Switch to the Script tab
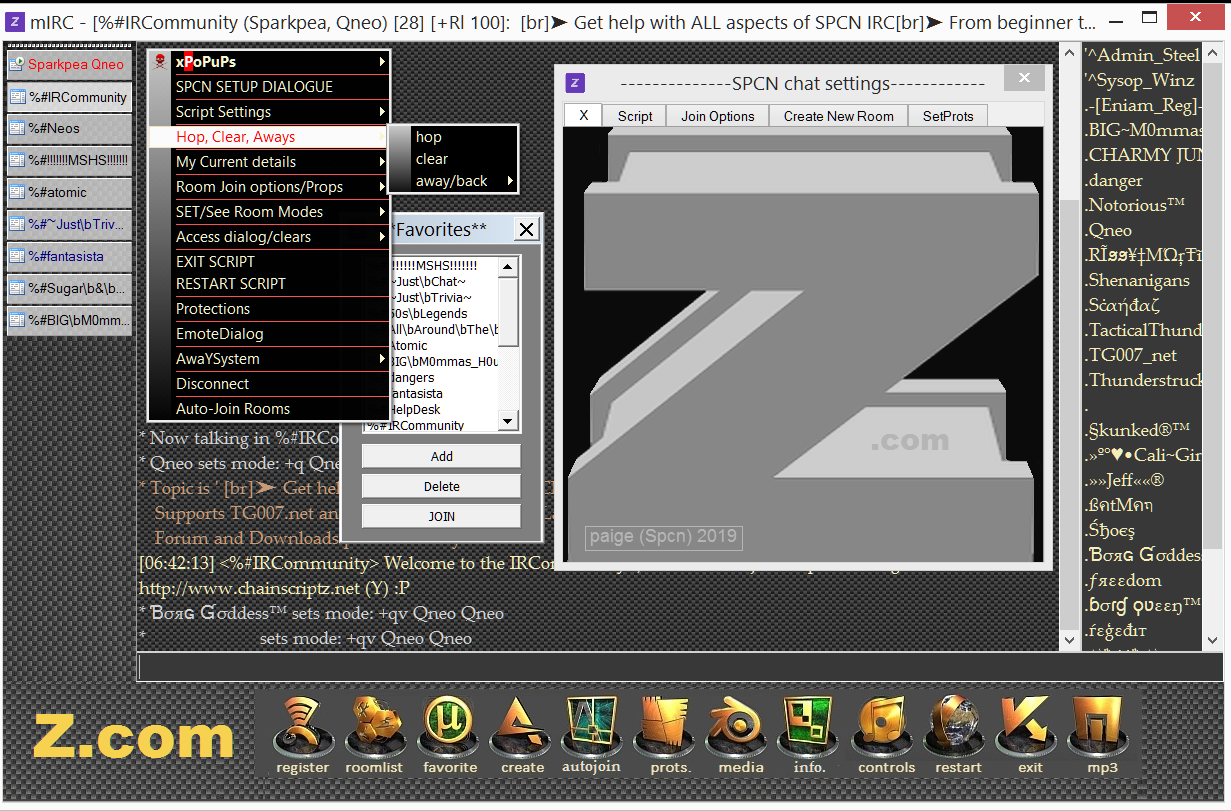Screen dimensions: 1231x811 [x=635, y=116]
